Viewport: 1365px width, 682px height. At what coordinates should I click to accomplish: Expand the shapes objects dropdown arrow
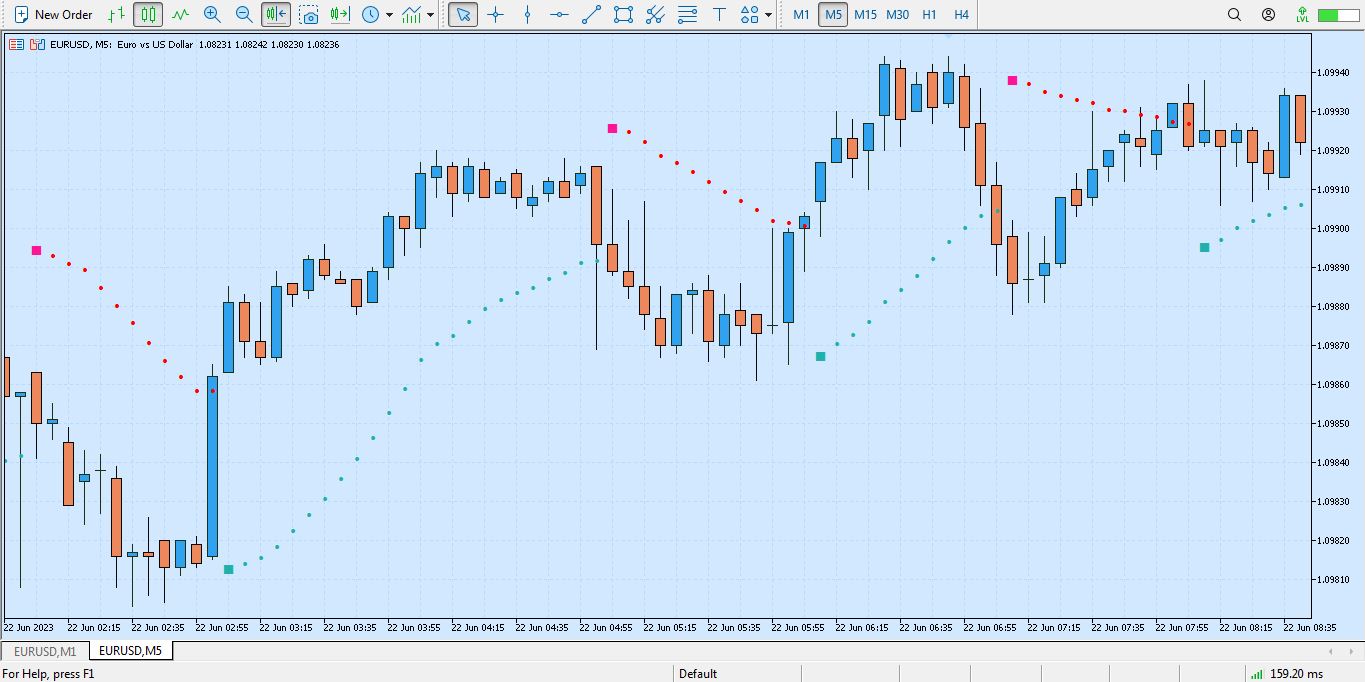[x=768, y=15]
